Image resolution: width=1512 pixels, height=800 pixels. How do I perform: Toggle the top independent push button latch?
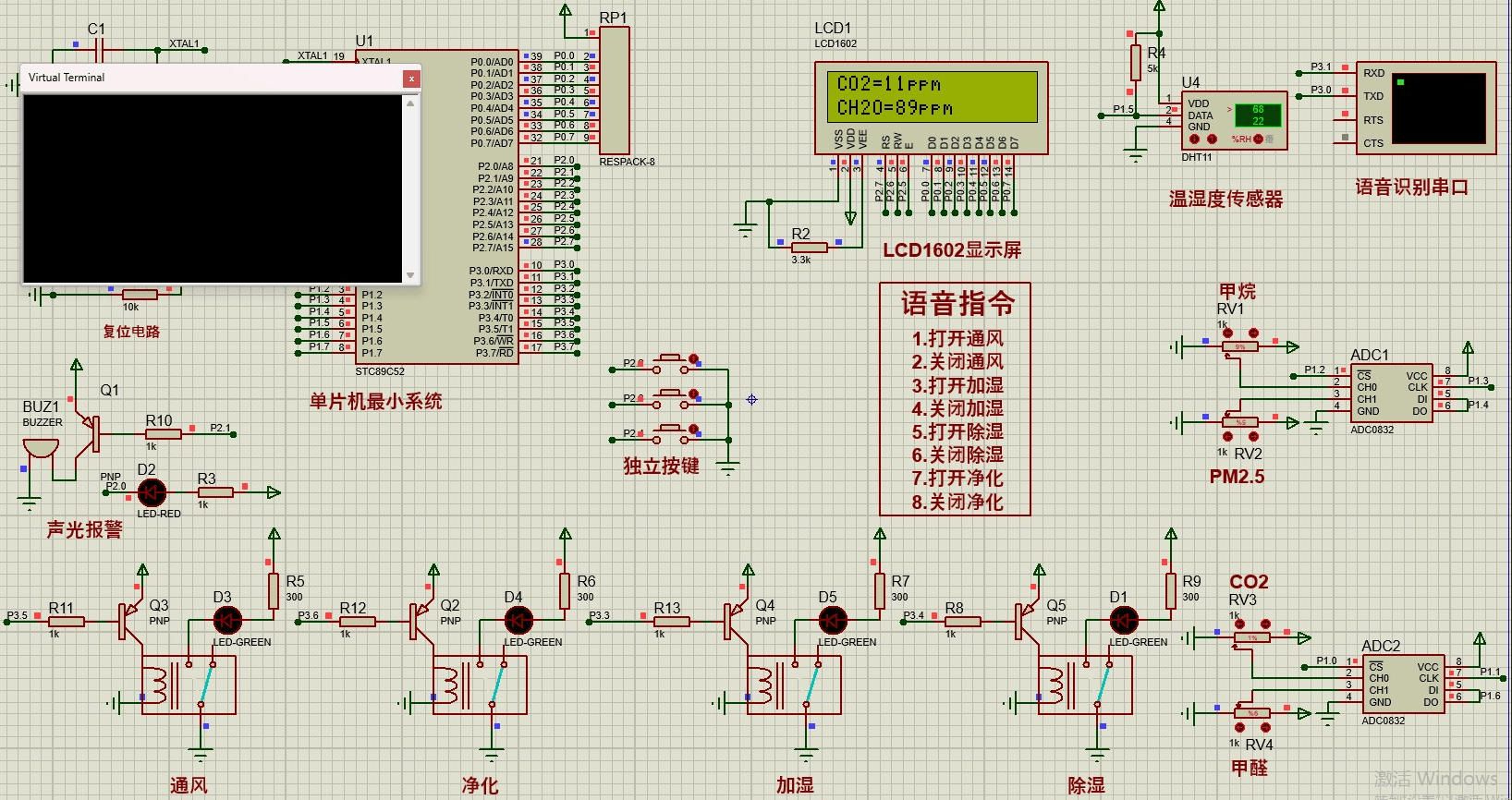coord(693,358)
